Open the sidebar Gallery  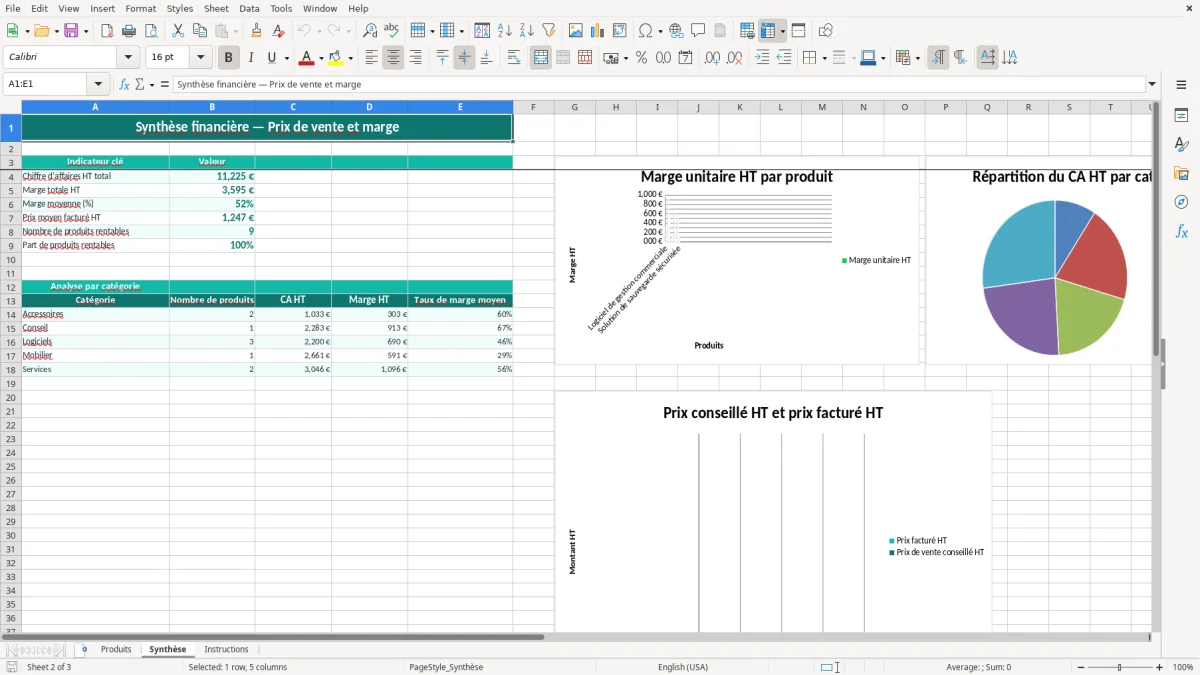(1181, 174)
